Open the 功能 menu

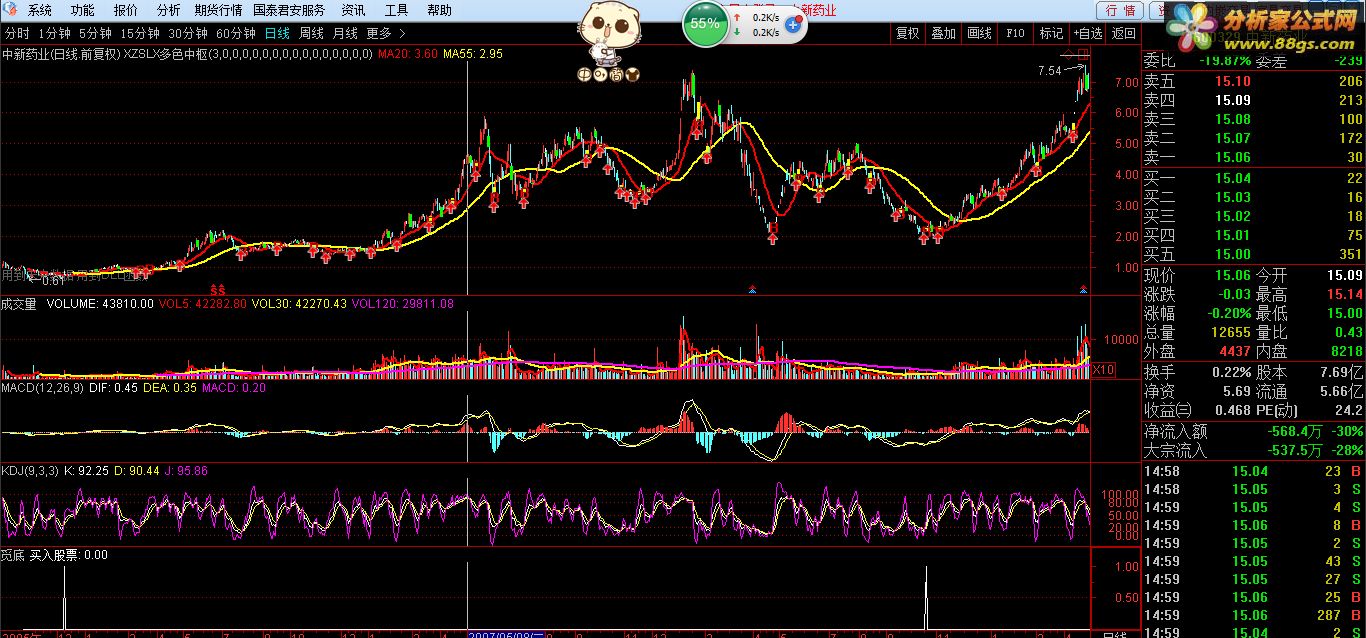tap(83, 10)
